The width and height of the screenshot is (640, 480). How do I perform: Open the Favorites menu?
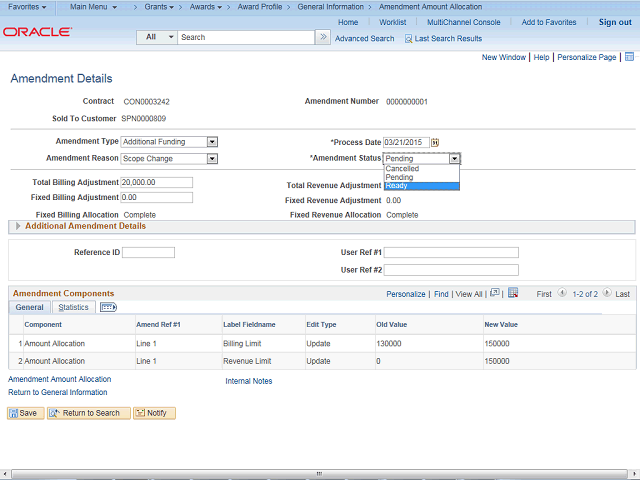[x=28, y=7]
